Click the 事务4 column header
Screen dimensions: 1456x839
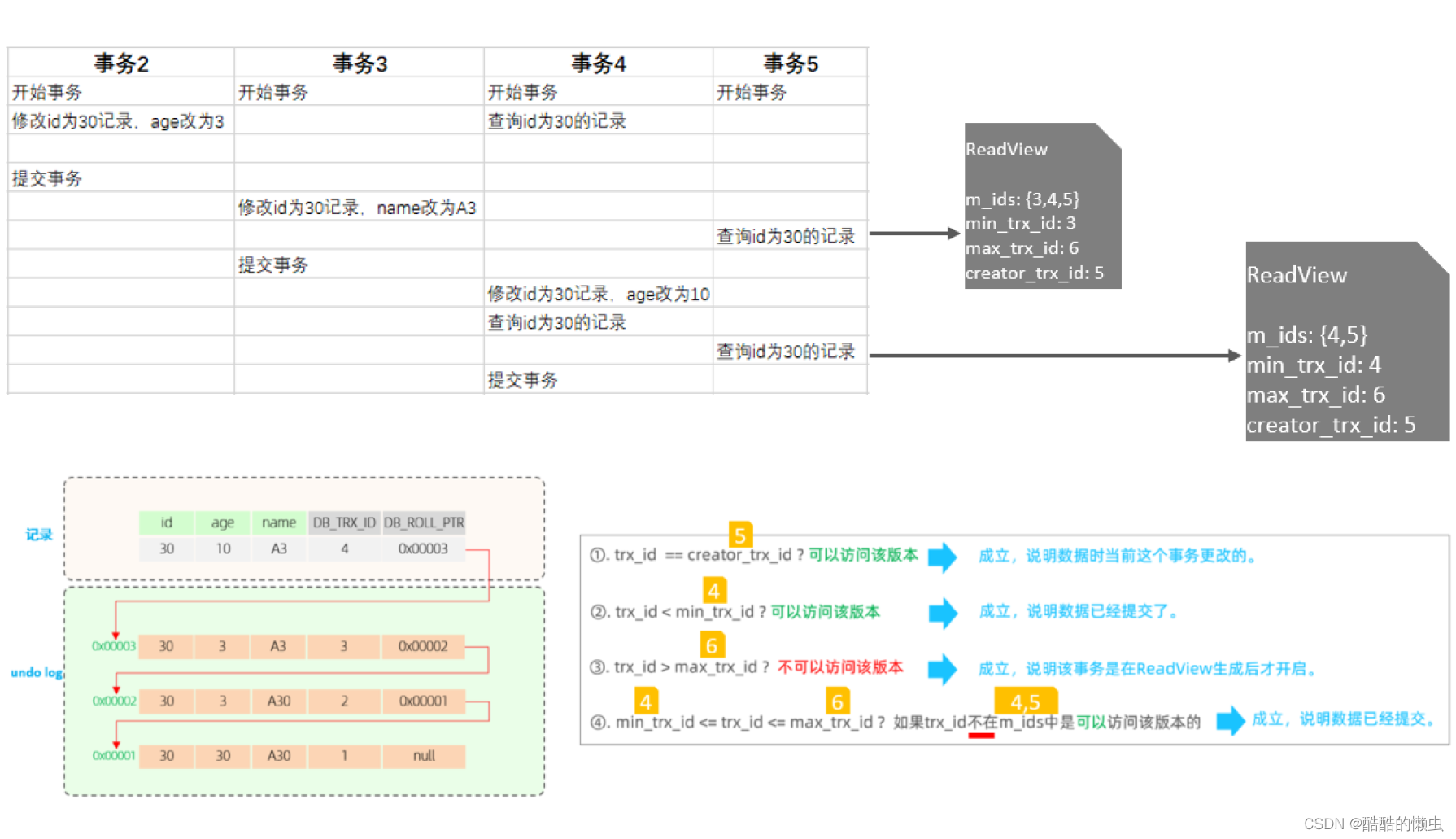click(599, 63)
